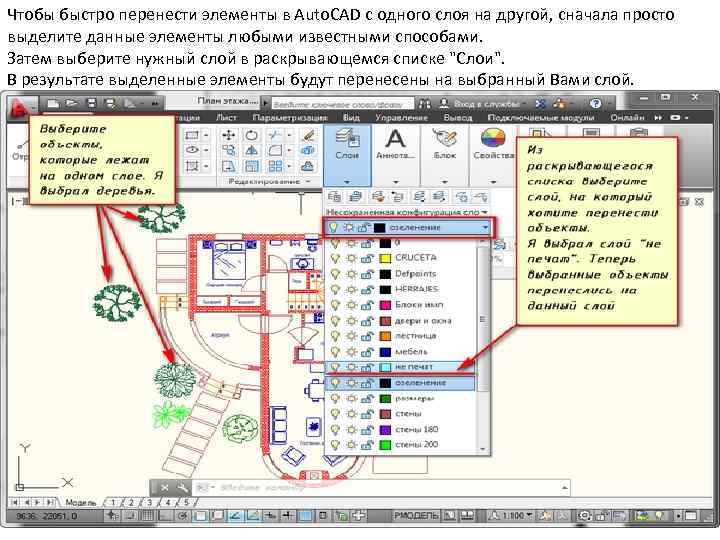Select the Mirror tool icon
The width and height of the screenshot is (720, 540).
(252, 151)
